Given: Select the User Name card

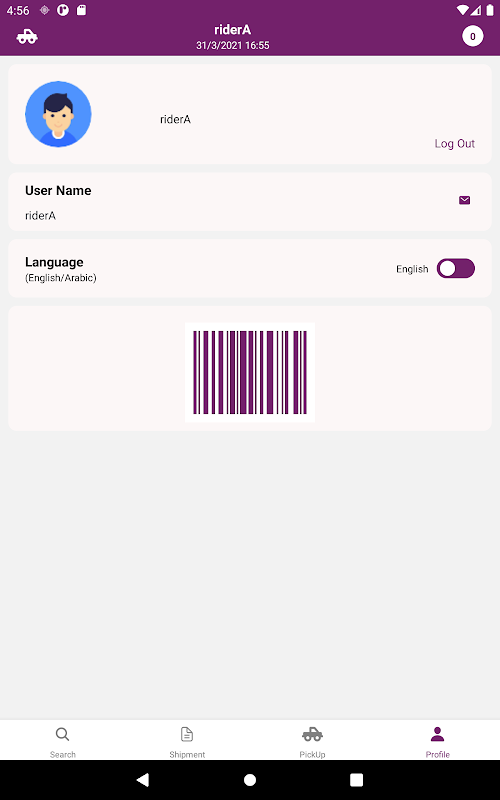Looking at the screenshot, I should [x=250, y=202].
